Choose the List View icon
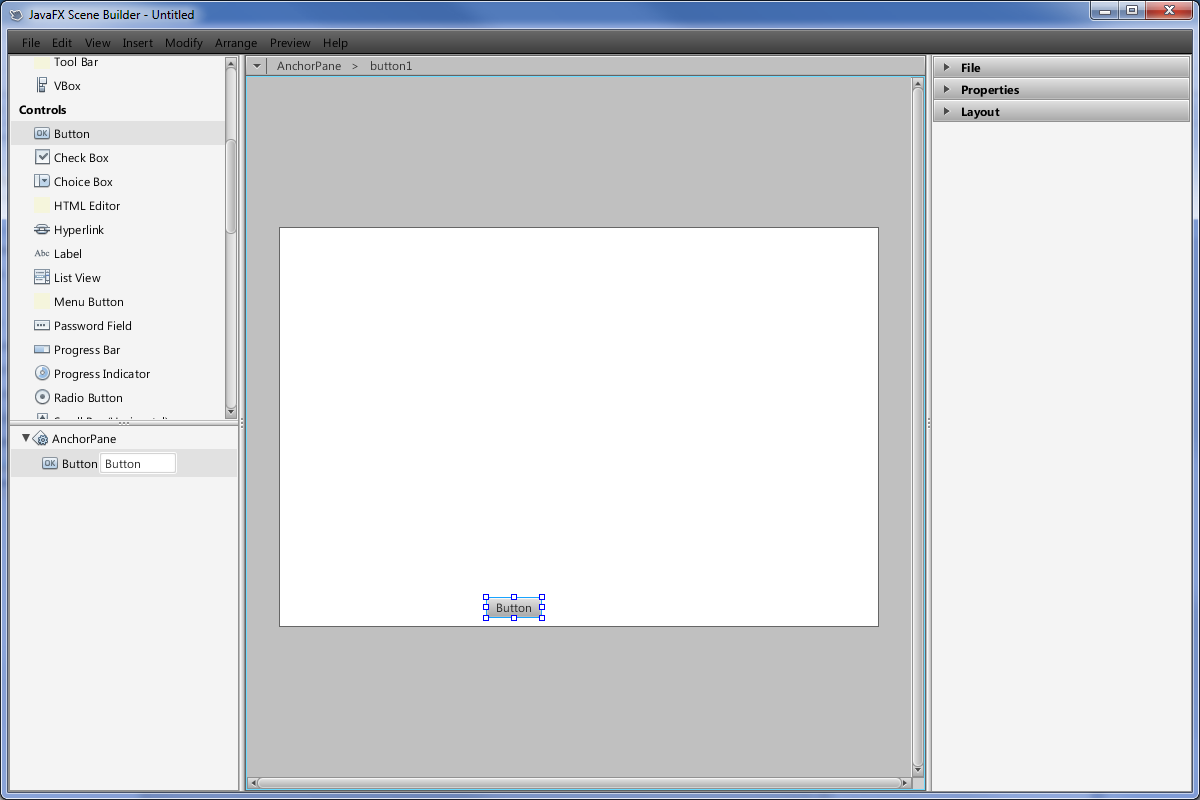The width and height of the screenshot is (1200, 800). (42, 277)
